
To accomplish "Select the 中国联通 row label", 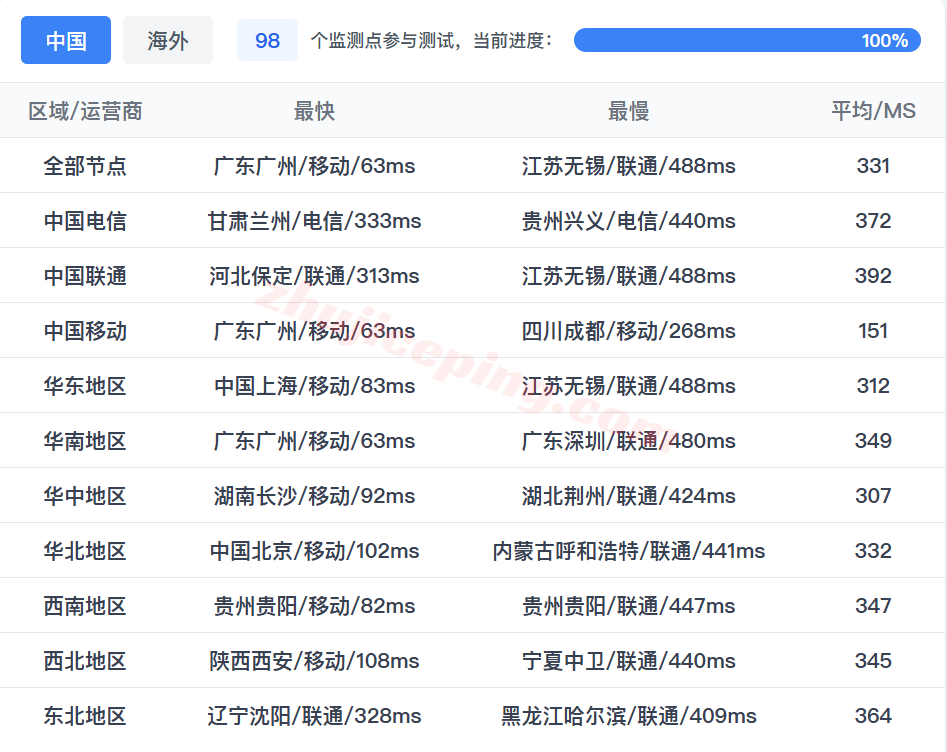I will pyautogui.click(x=85, y=275).
